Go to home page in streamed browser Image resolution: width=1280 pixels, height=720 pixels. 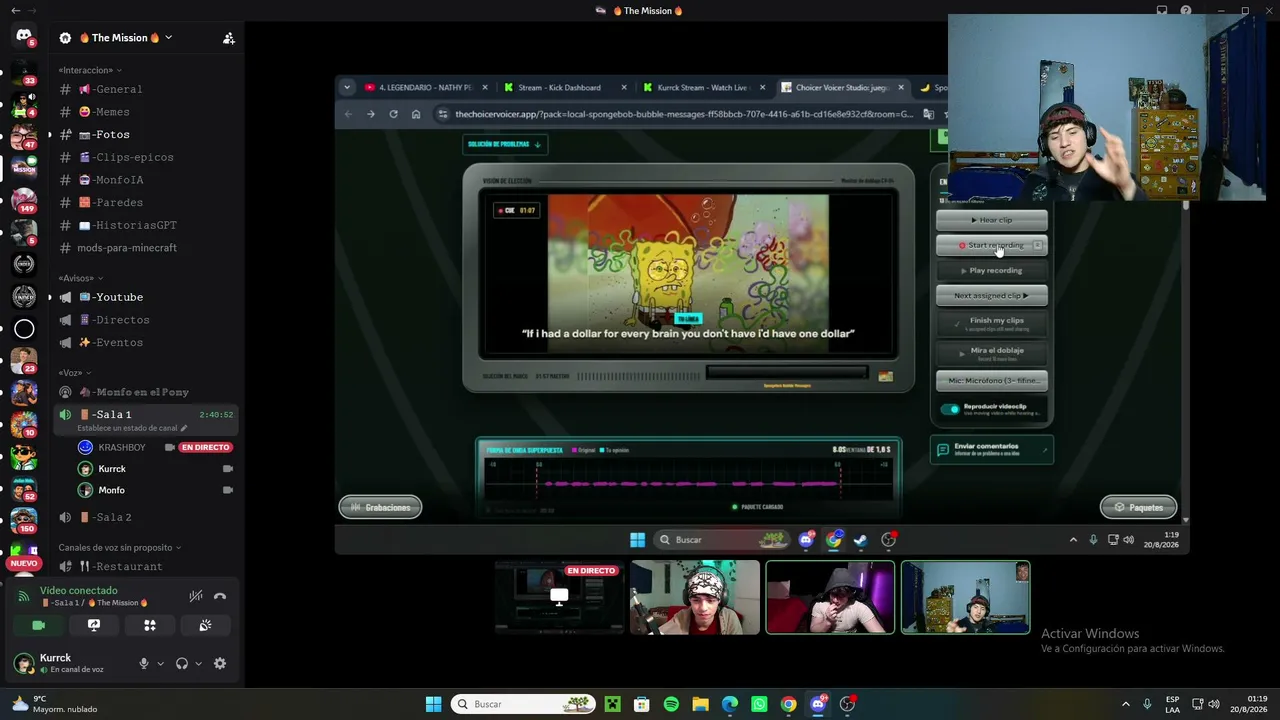click(416, 114)
